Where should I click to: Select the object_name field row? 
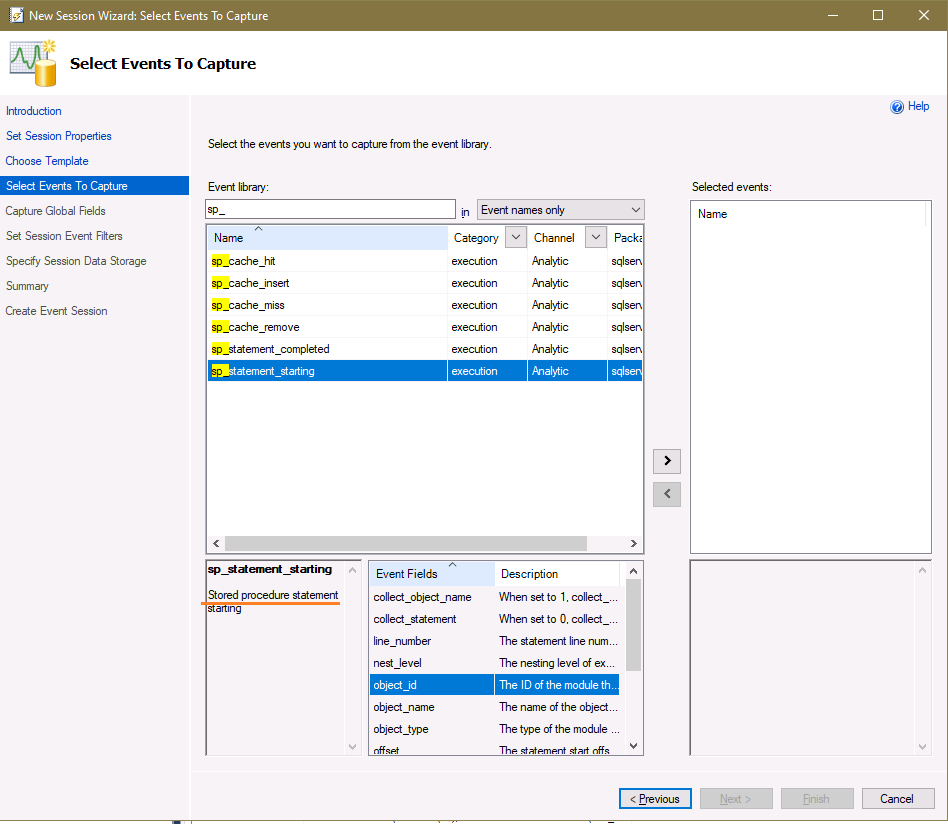coord(495,707)
